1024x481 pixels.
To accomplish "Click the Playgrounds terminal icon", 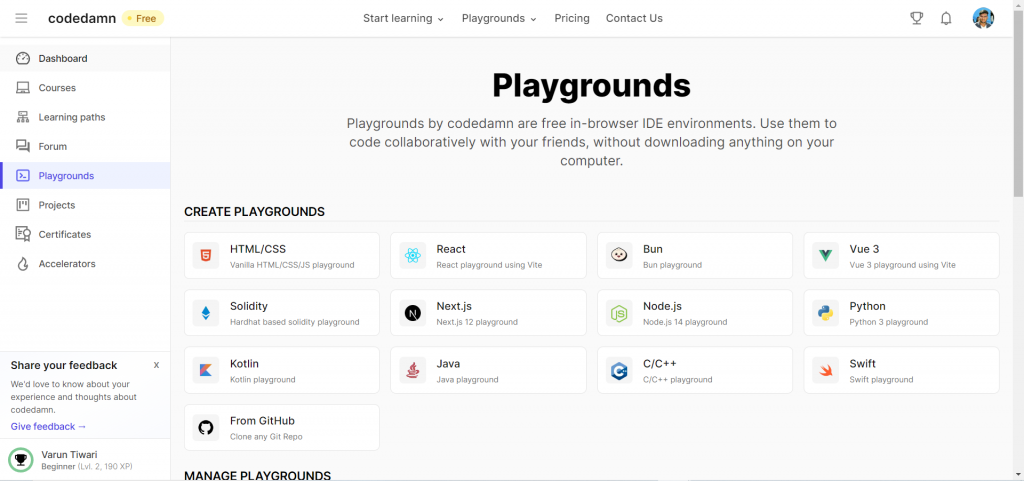I will (x=23, y=176).
